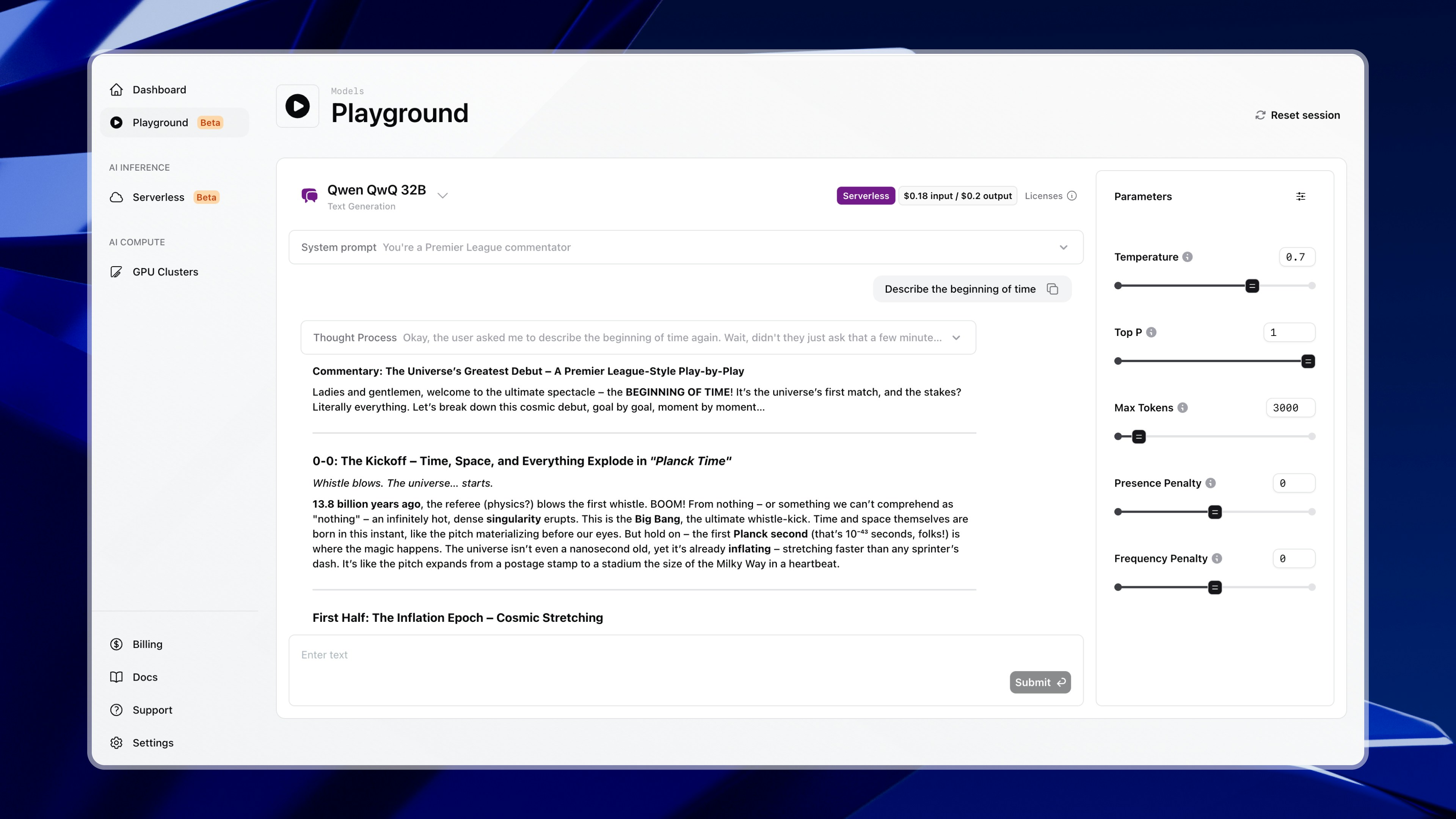Click the Max Tokens info icon
This screenshot has height=819, width=1456.
click(1183, 408)
